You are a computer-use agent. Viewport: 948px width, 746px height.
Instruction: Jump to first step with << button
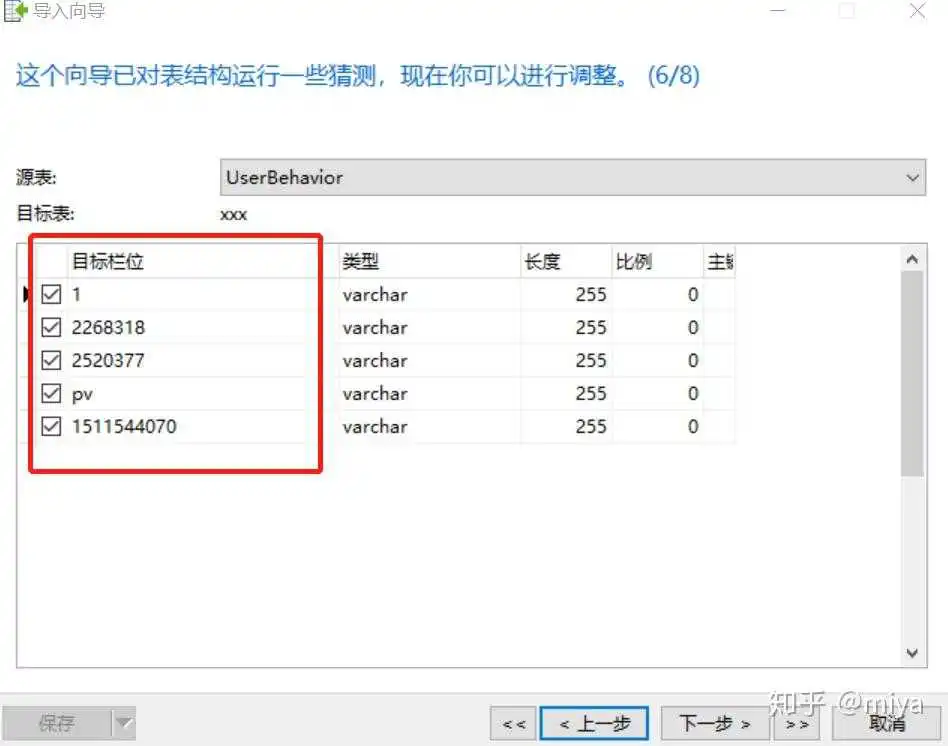(514, 723)
